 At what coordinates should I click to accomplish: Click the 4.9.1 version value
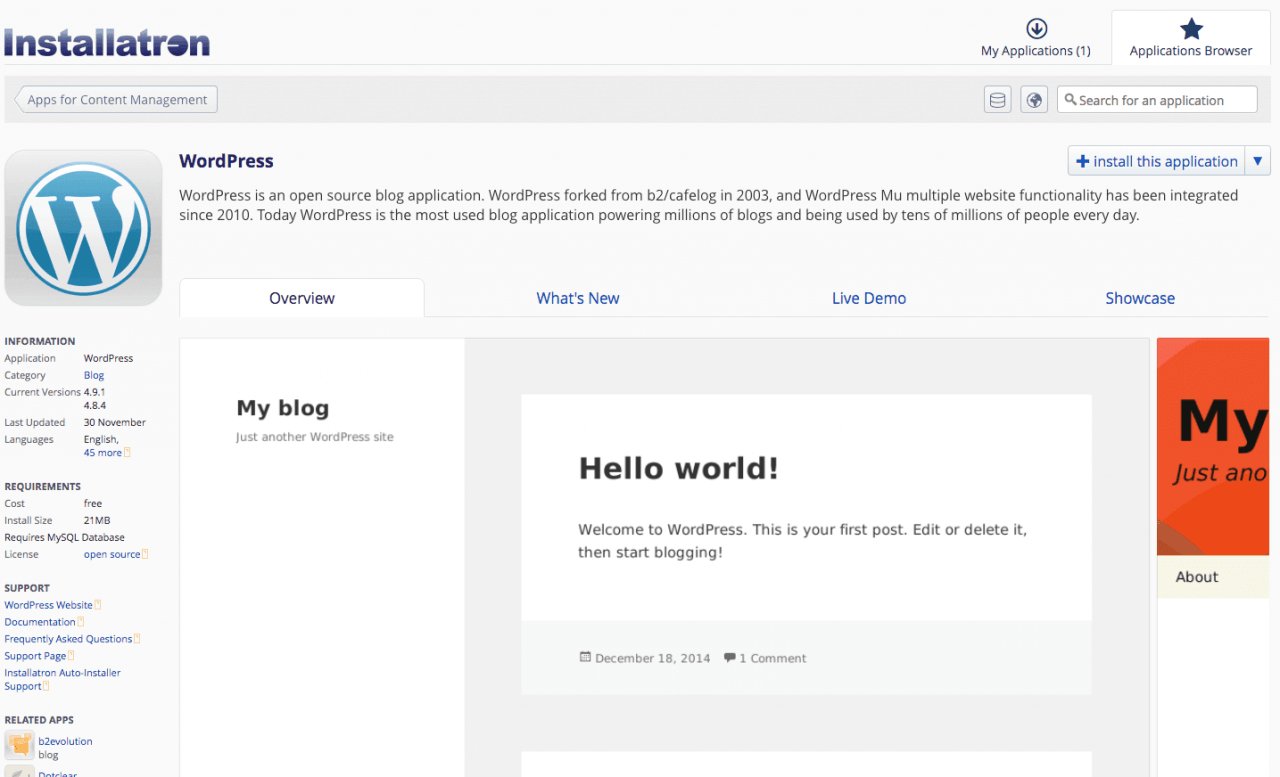[95, 392]
